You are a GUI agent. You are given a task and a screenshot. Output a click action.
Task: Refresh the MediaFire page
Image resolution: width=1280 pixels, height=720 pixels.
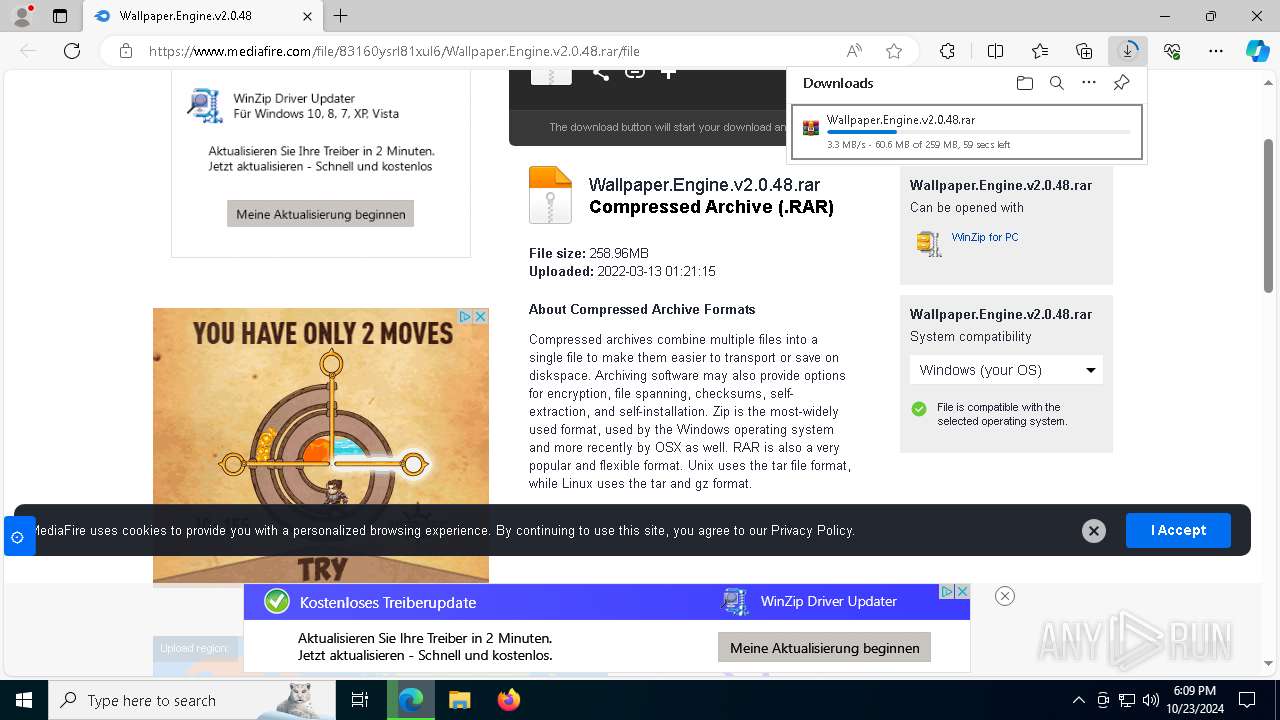click(72, 51)
